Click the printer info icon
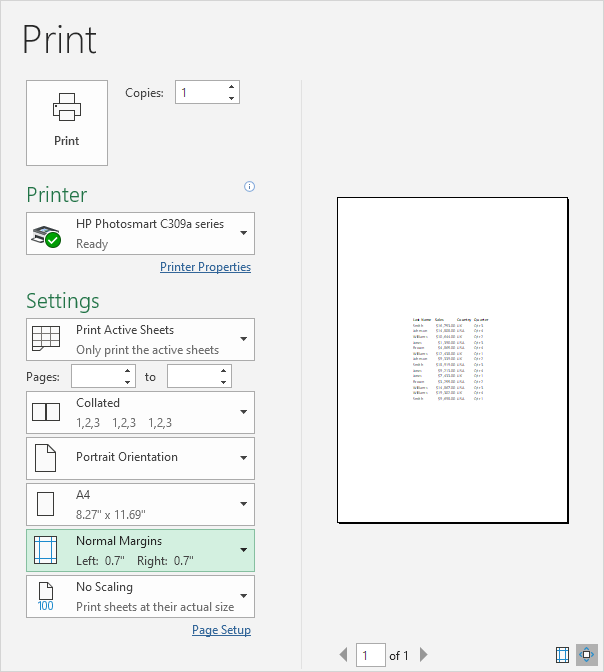604x672 pixels. [x=249, y=186]
